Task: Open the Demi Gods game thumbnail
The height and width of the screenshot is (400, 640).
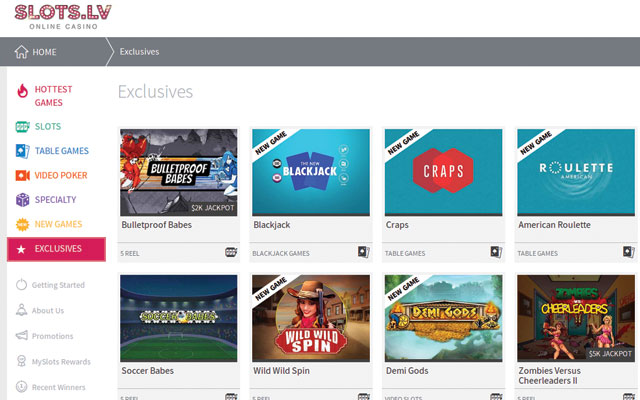Action: click(443, 318)
